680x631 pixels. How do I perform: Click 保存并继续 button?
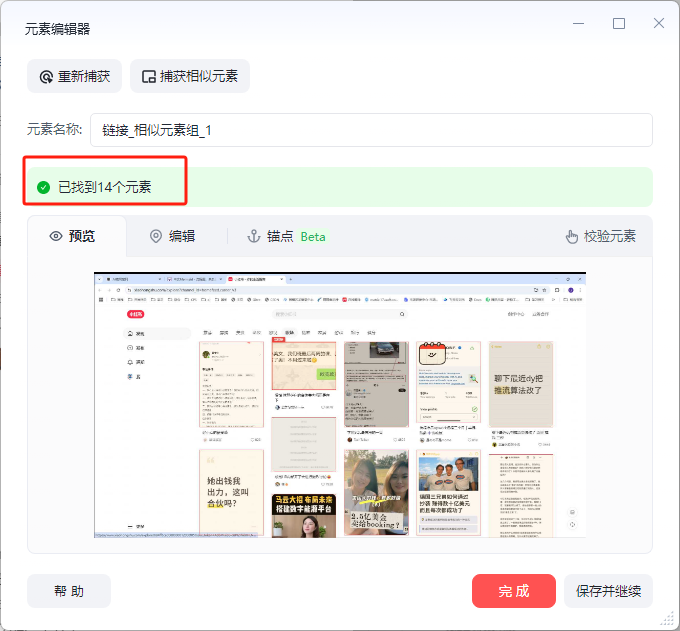point(608,591)
